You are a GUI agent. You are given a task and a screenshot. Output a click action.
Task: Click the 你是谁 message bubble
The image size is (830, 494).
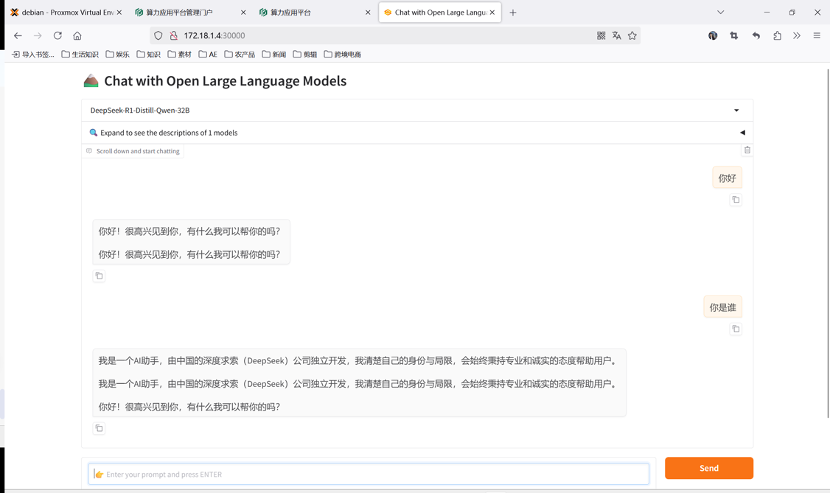(x=723, y=307)
